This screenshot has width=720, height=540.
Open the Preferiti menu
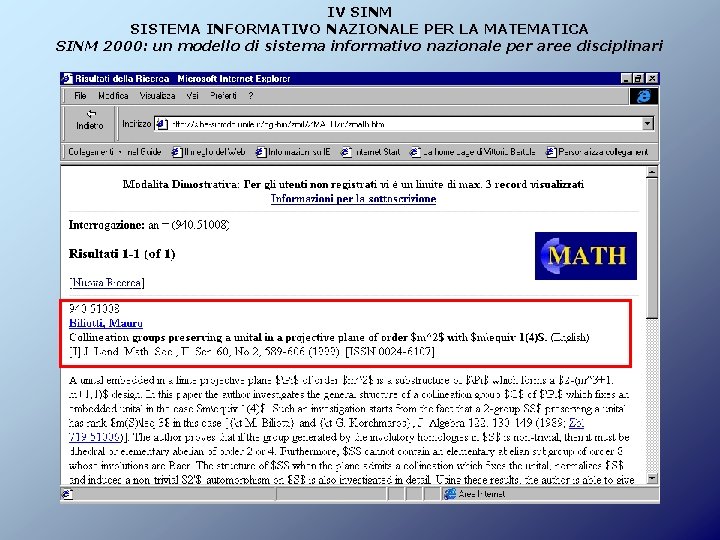pos(223,96)
